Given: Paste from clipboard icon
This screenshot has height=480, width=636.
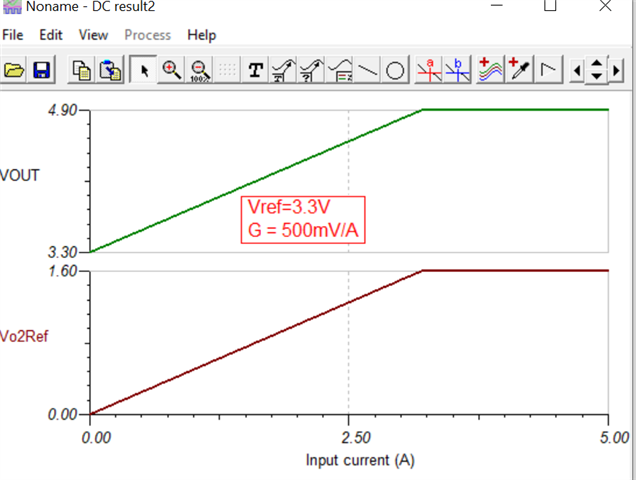Looking at the screenshot, I should (x=110, y=70).
